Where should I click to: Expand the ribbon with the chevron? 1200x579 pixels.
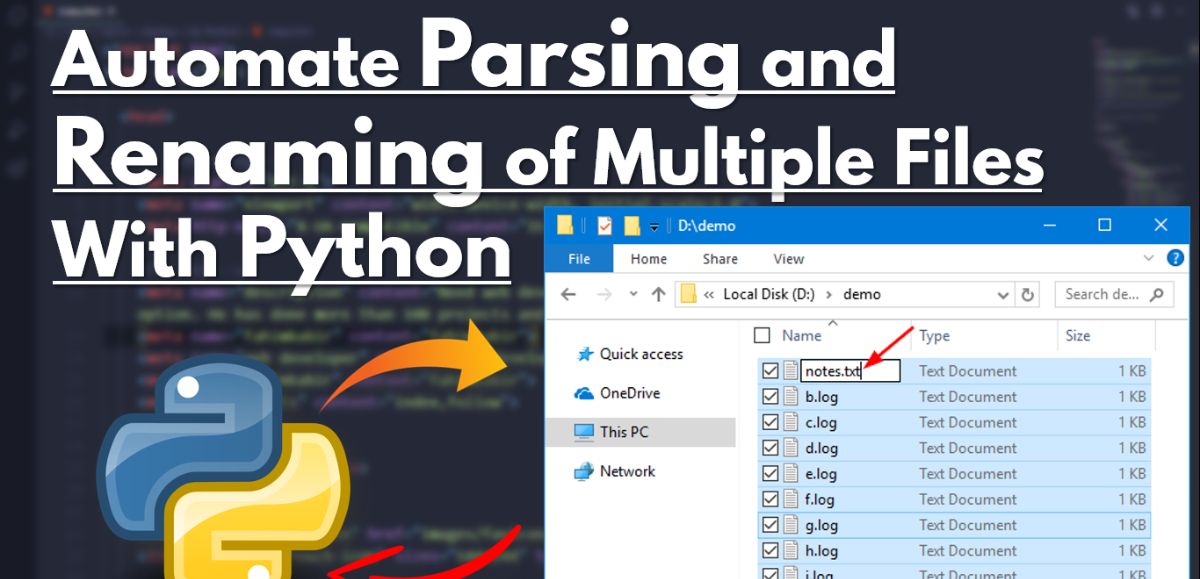coord(1149,258)
